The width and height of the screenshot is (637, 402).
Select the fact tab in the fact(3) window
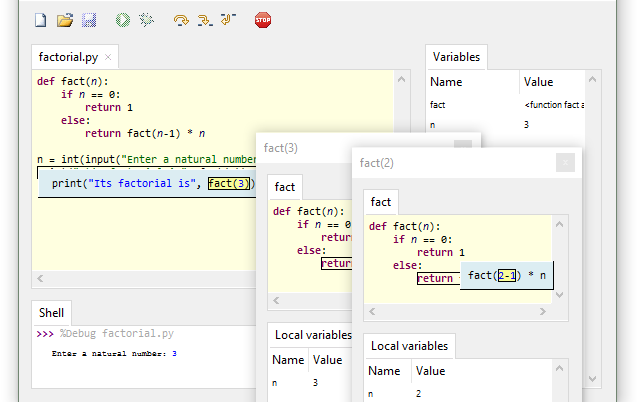pyautogui.click(x=285, y=187)
